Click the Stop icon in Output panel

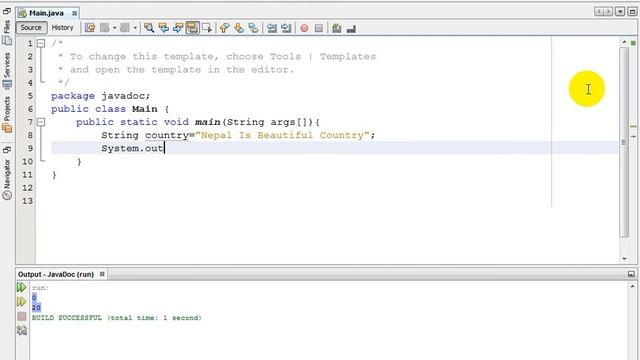22,316
